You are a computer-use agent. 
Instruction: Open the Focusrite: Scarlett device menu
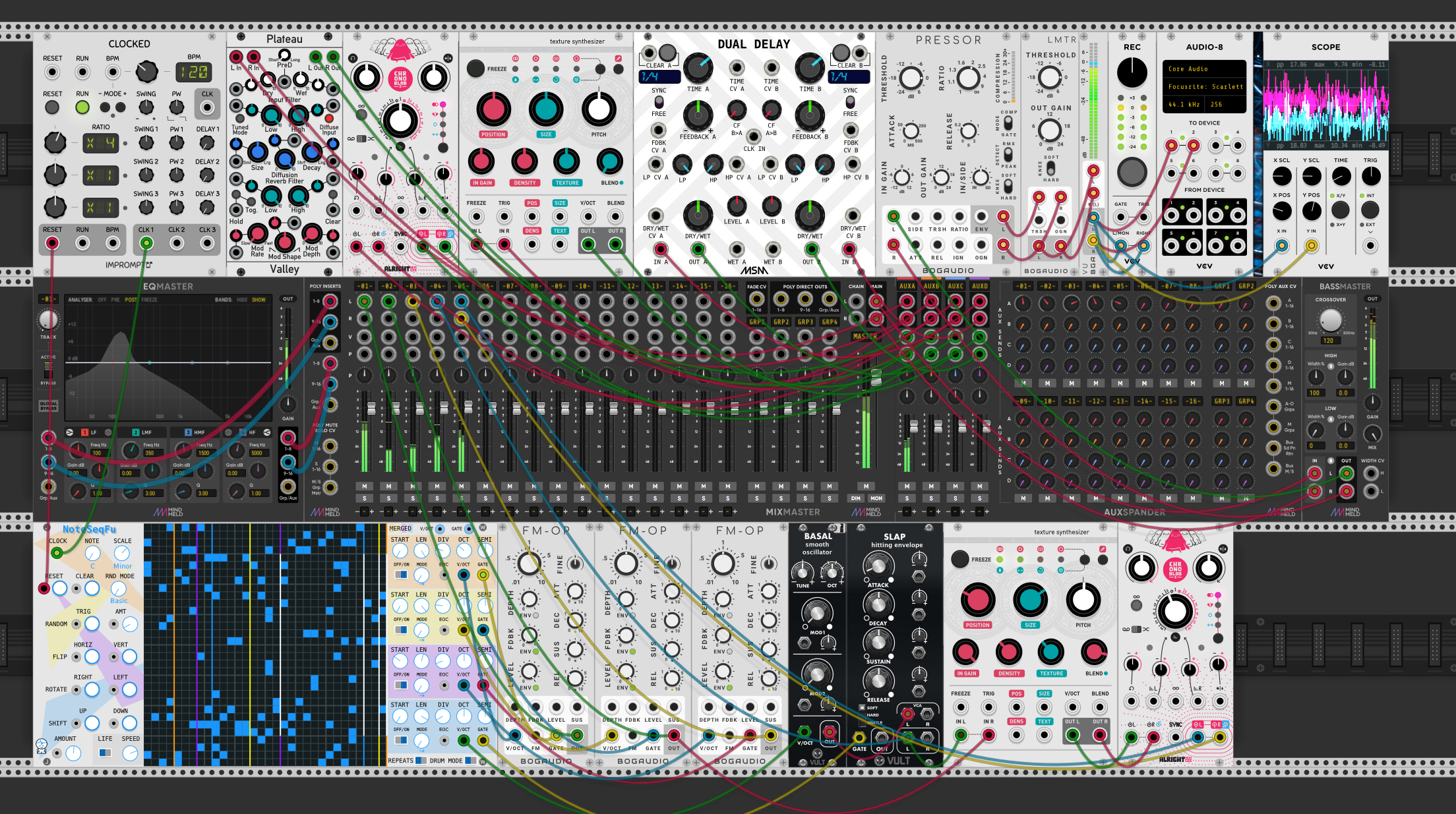pos(1204,86)
